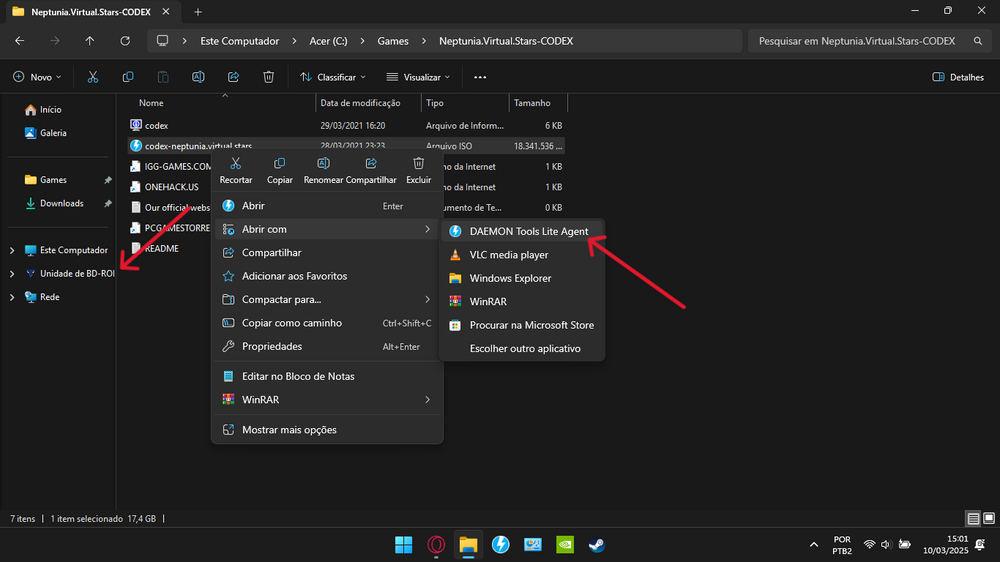Click Compartilhar menu entry
This screenshot has height=562, width=1000.
327,253
